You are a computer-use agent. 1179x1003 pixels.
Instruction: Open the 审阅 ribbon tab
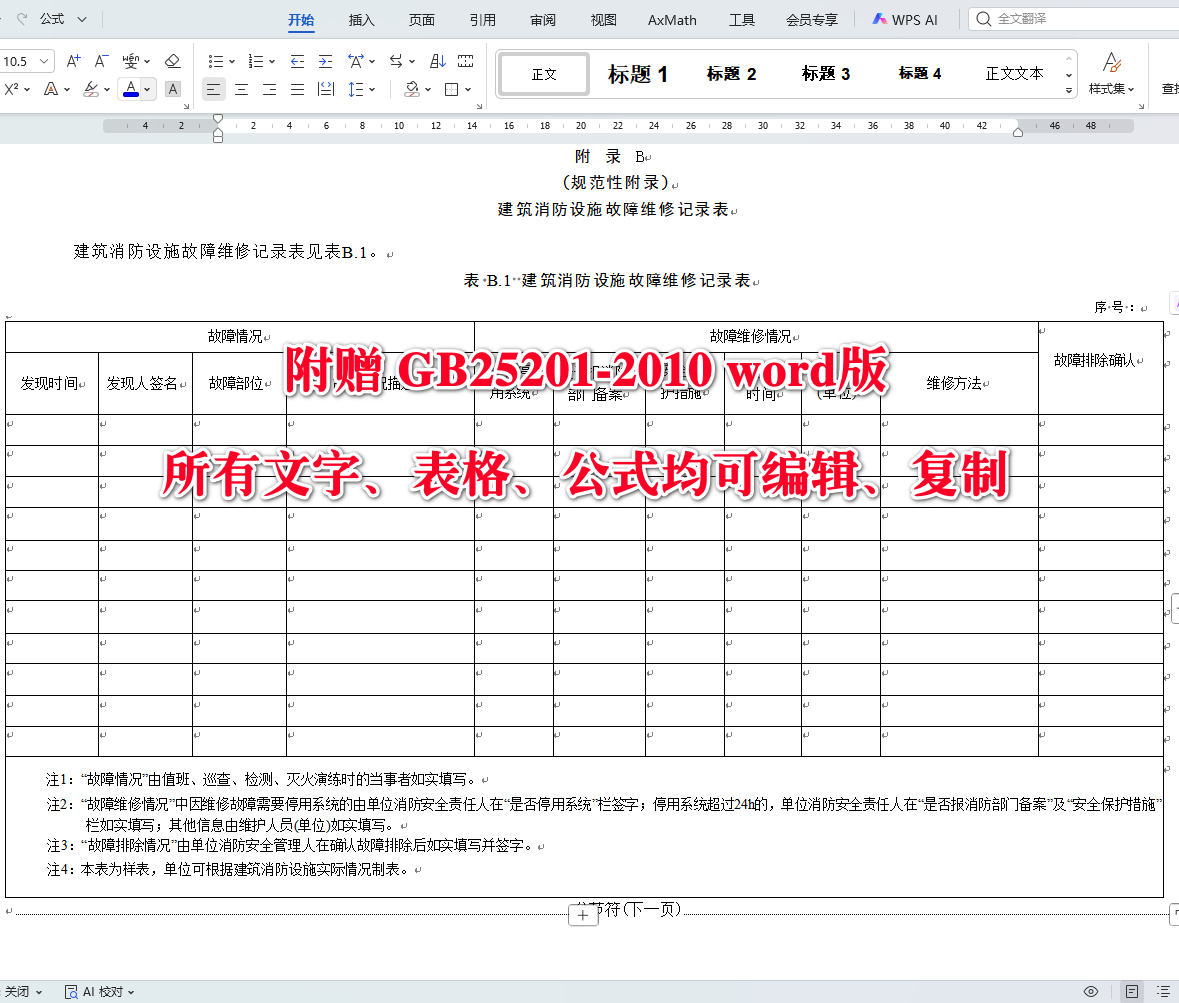(543, 19)
